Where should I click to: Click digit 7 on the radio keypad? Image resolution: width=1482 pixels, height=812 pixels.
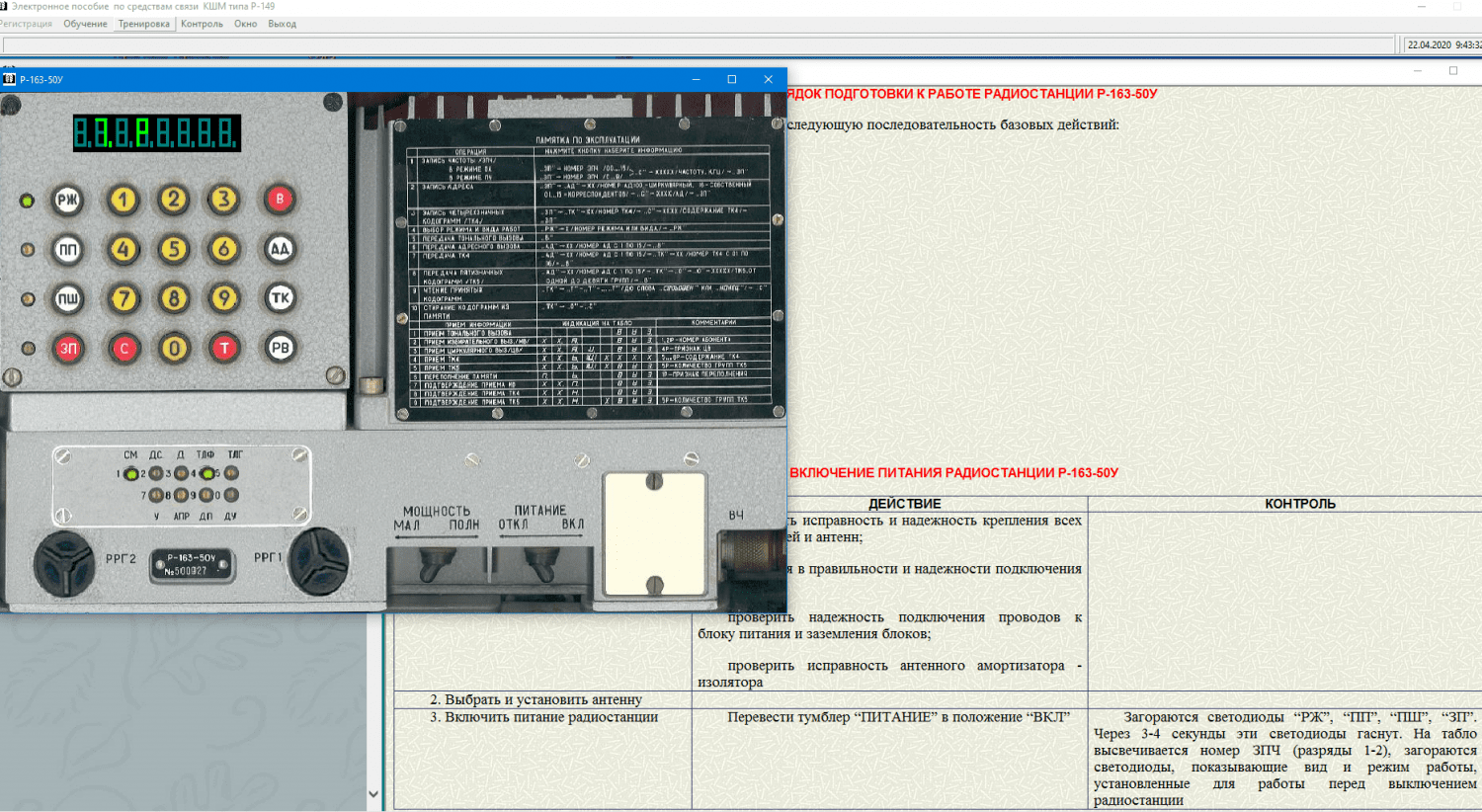(x=123, y=298)
